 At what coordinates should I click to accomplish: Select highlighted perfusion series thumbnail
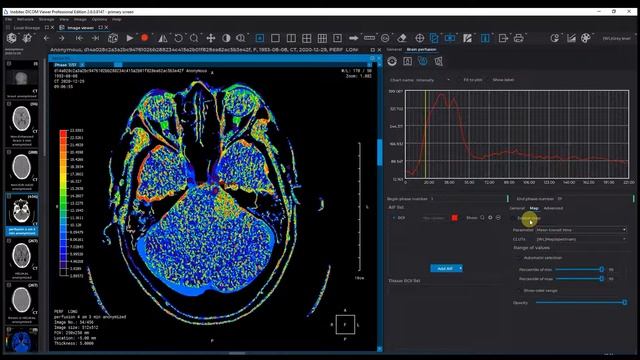pos(22,214)
